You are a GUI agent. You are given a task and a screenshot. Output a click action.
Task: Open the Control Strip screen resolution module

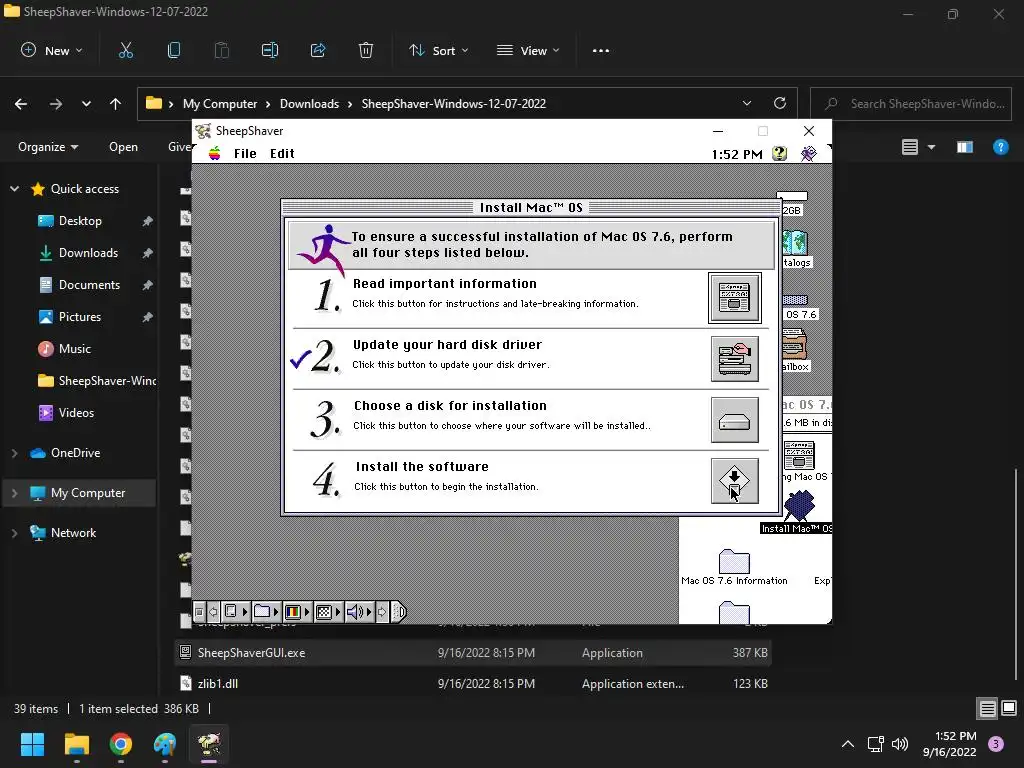coord(328,612)
